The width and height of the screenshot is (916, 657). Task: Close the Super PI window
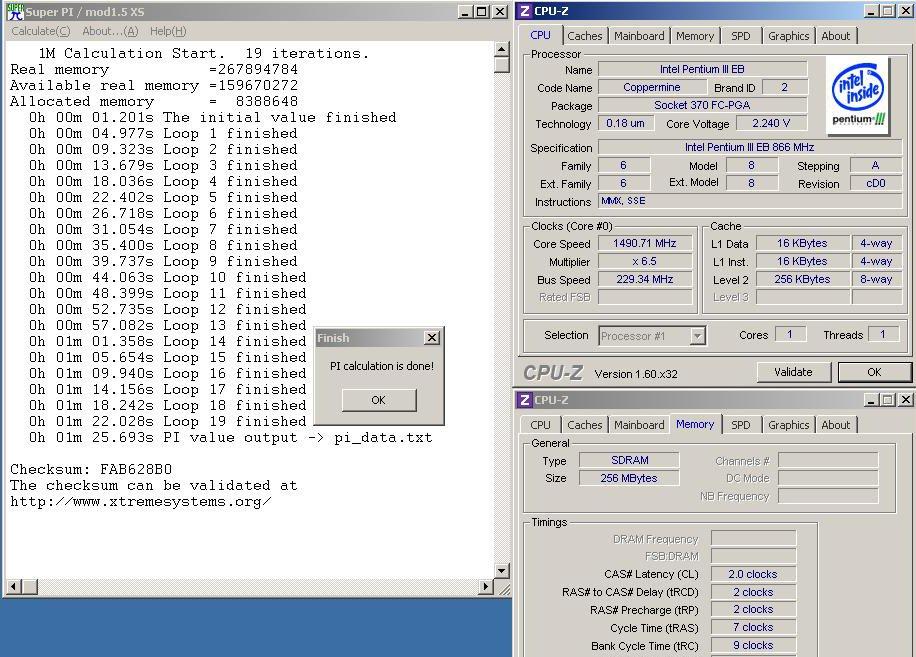pos(500,12)
